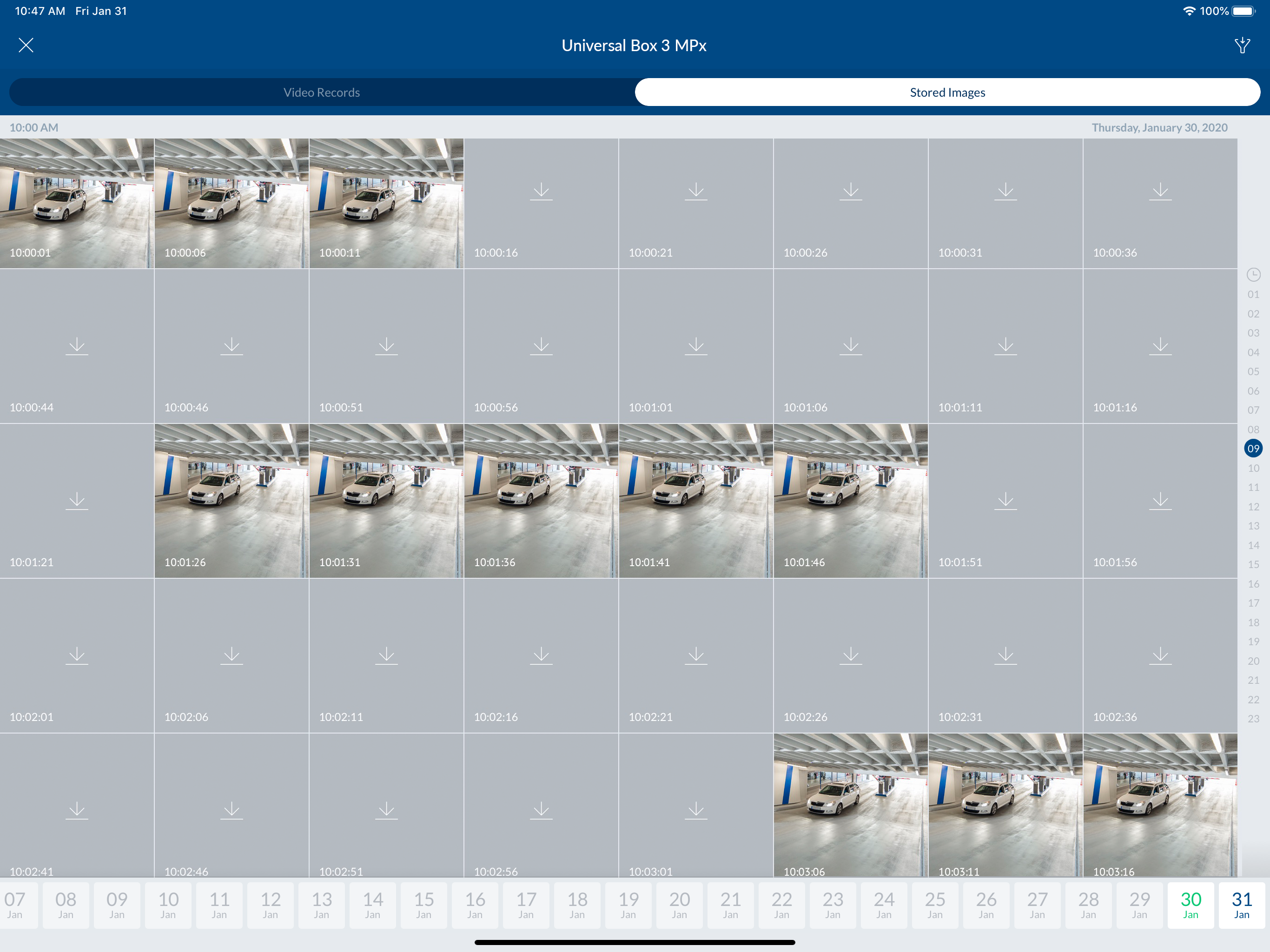The width and height of the screenshot is (1270, 952).
Task: Select 31 Jan in date strip
Action: [1242, 905]
